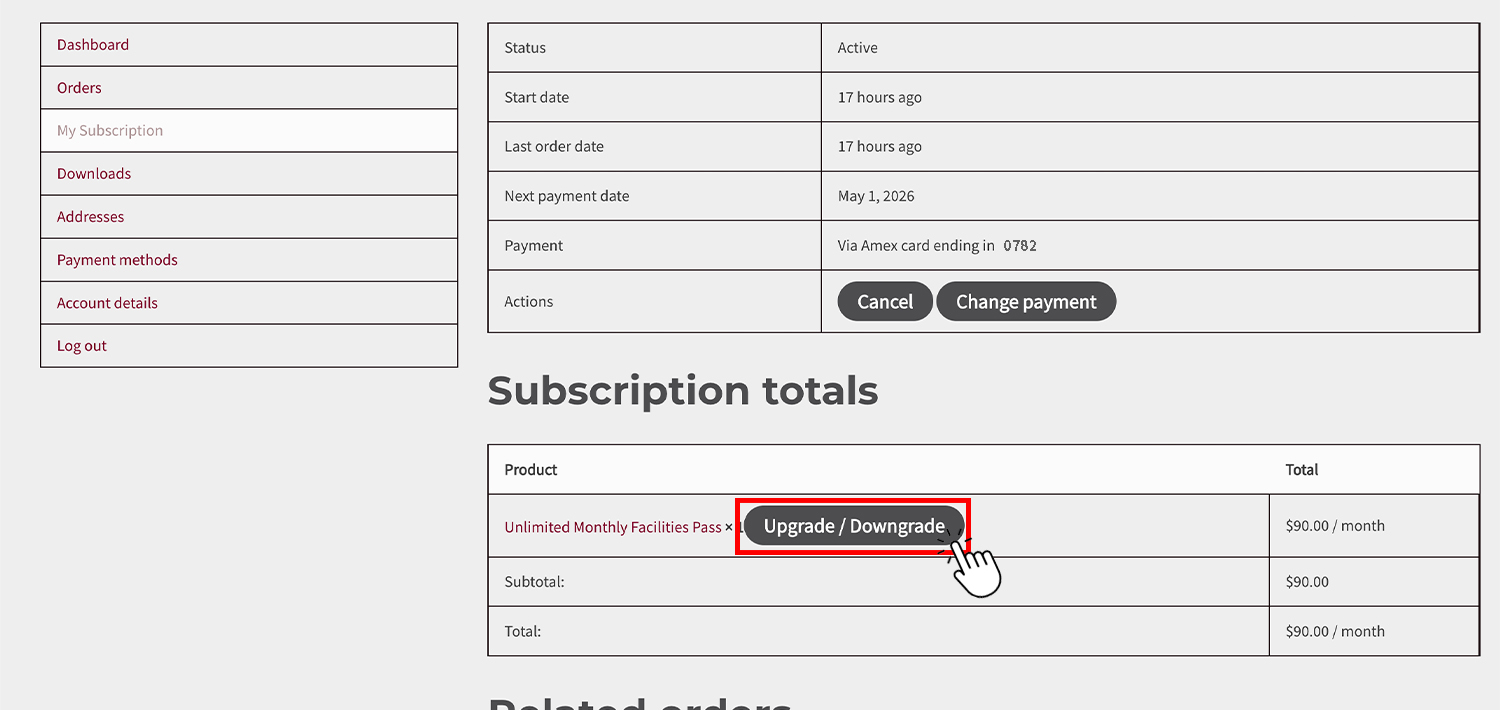Open Unlimited Monthly Facilities Pass product link
The height and width of the screenshot is (710, 1500).
(x=612, y=527)
